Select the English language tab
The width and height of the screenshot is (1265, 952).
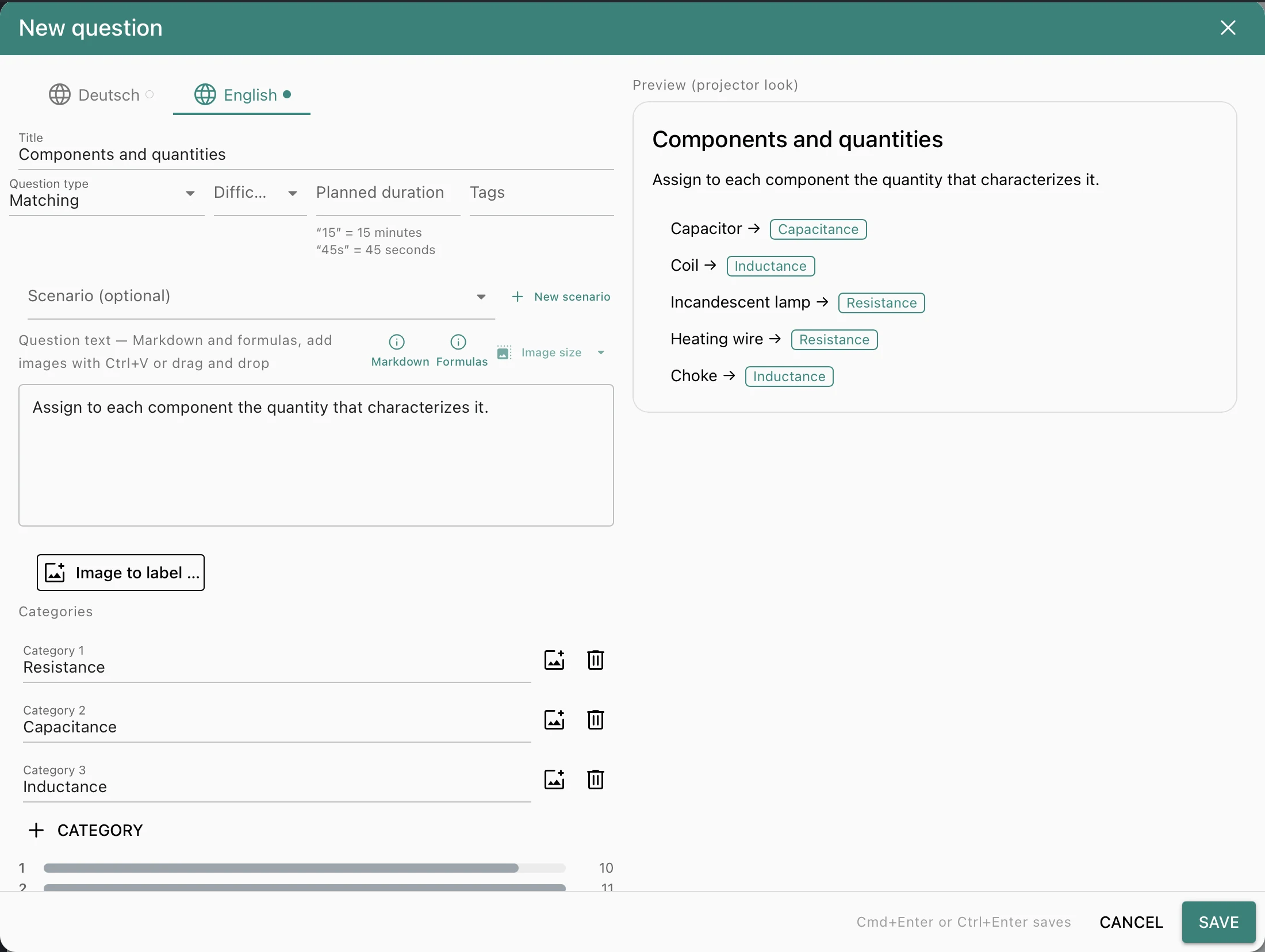click(x=242, y=95)
